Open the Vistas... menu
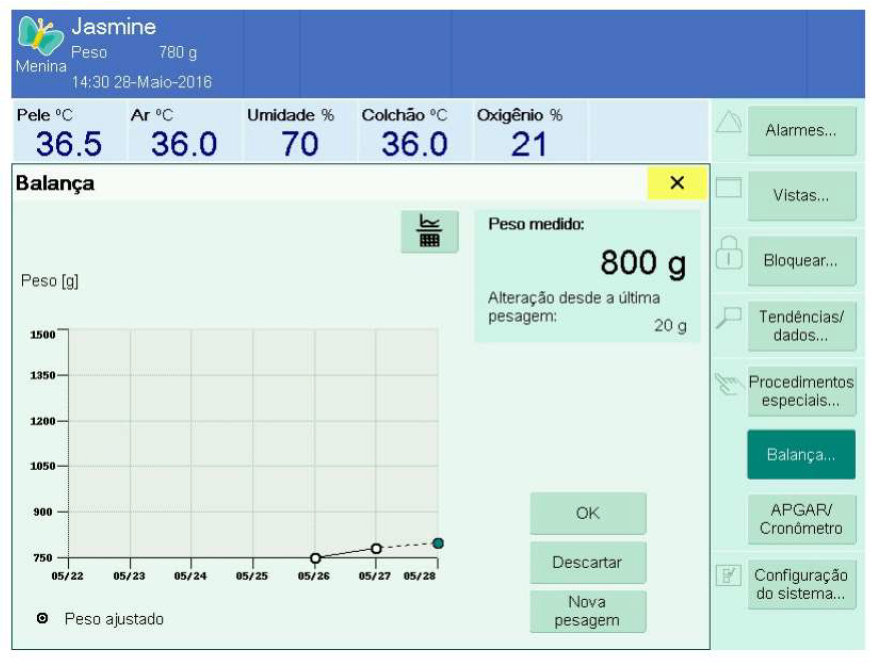Screen dimensions: 882x671 click(x=802, y=196)
